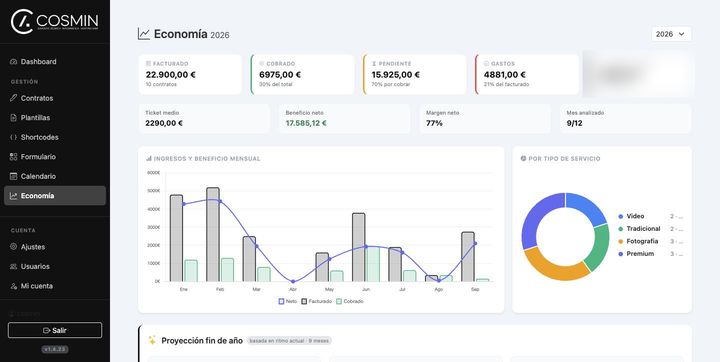The height and width of the screenshot is (362, 720).
Task: Click the Cobrado 6975,00 € card
Action: tap(303, 74)
